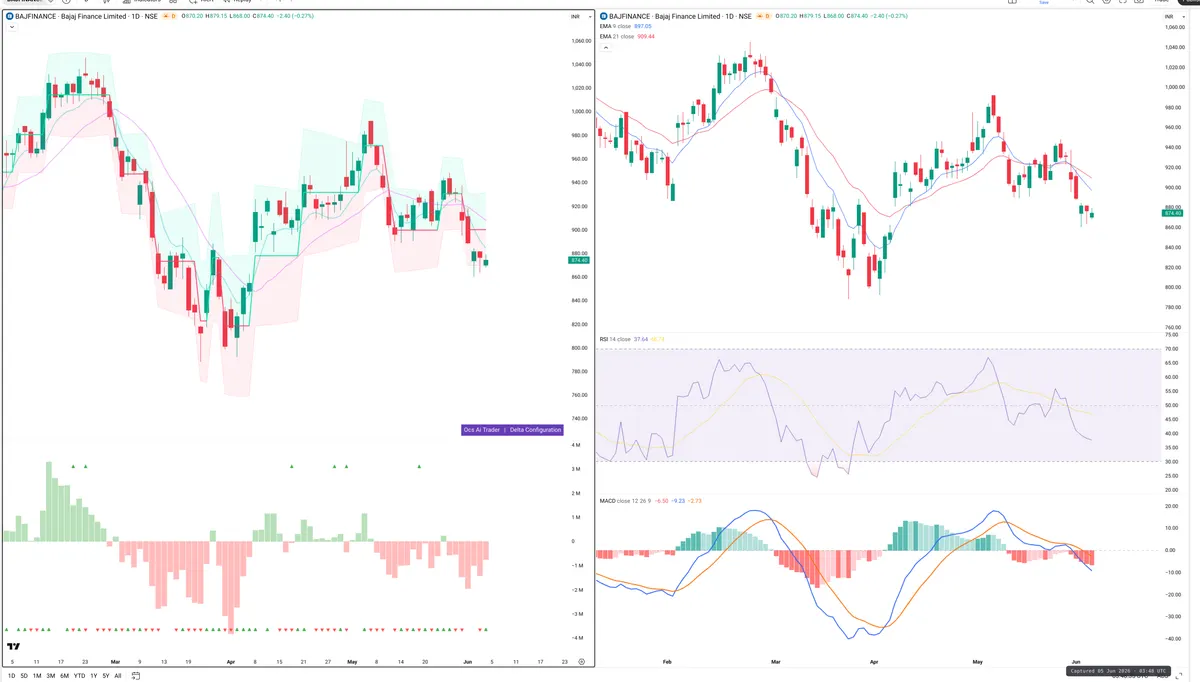
Task: Click Apr label on left chart time axis
Action: tap(231, 662)
